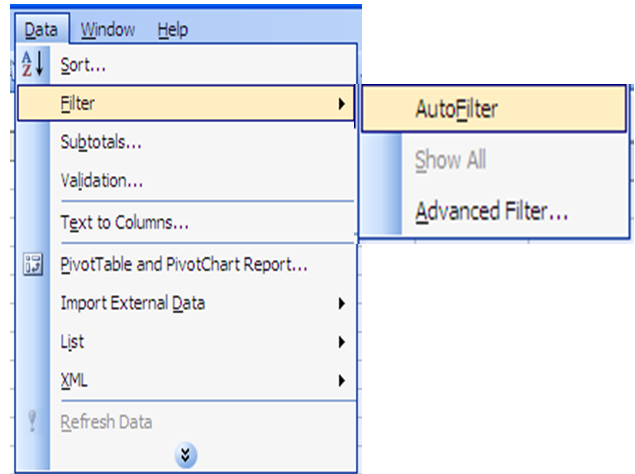Expand Import External Data submenu arrow
Screen dimensions: 635x474
pos(342,303)
